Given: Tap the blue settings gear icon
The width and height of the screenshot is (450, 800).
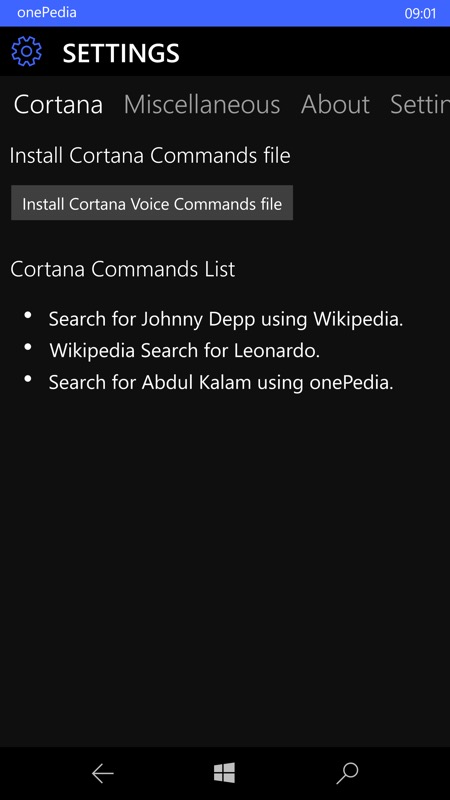Looking at the screenshot, I should (x=26, y=52).
